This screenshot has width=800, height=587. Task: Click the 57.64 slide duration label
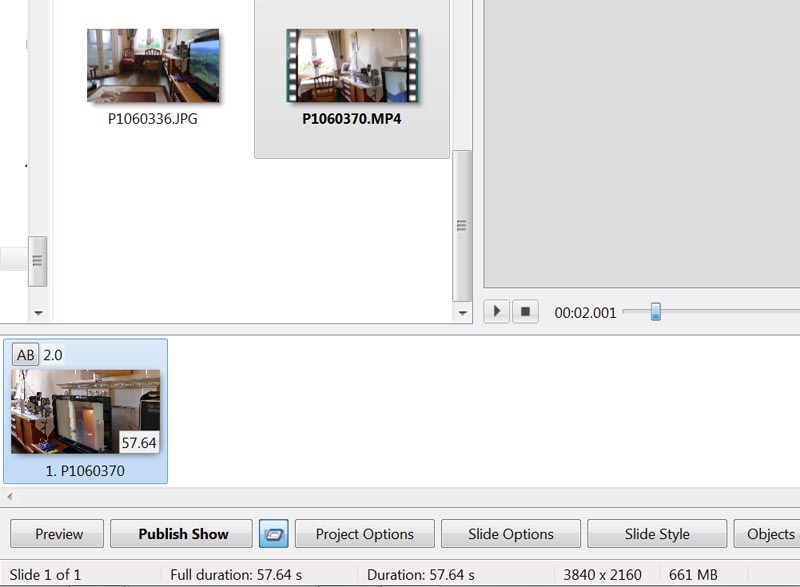(139, 442)
